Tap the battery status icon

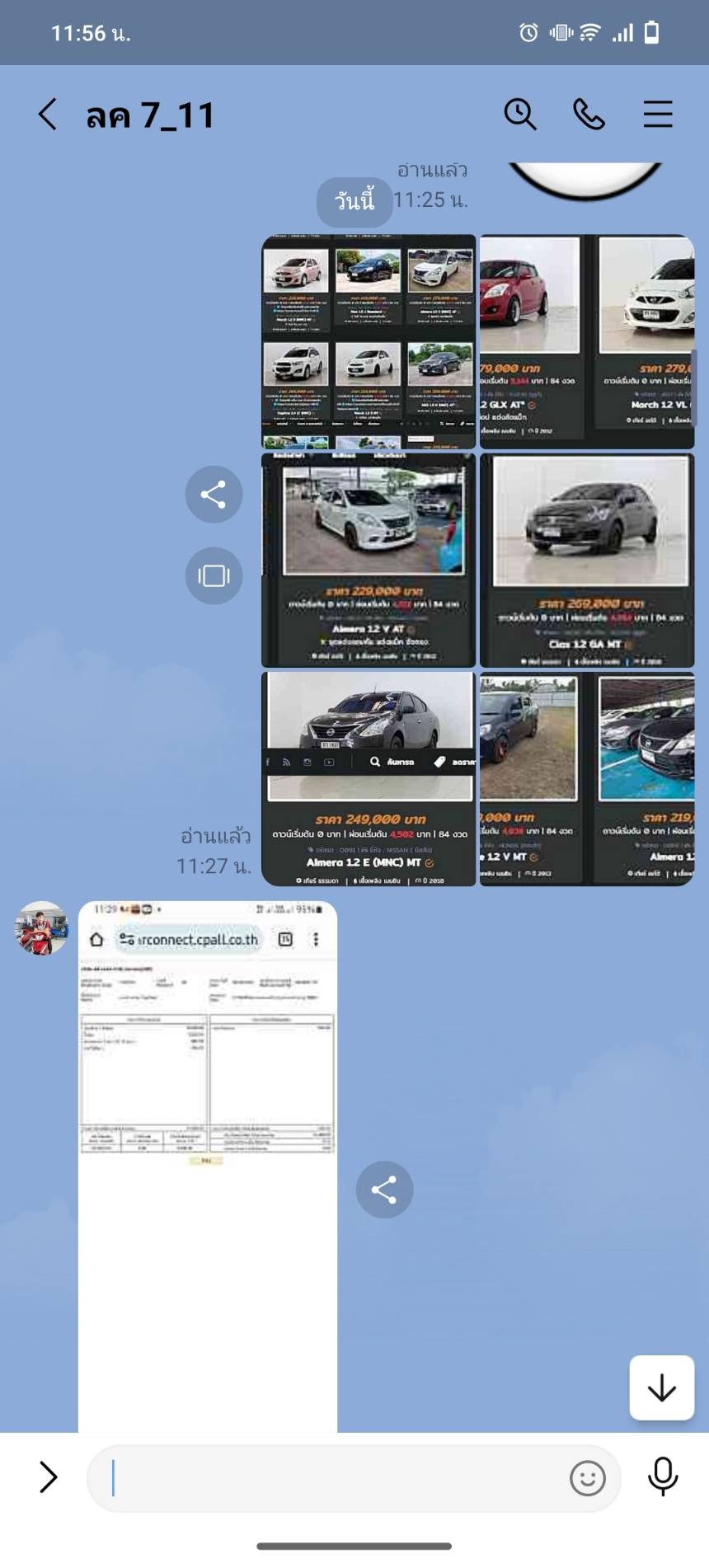651,33
